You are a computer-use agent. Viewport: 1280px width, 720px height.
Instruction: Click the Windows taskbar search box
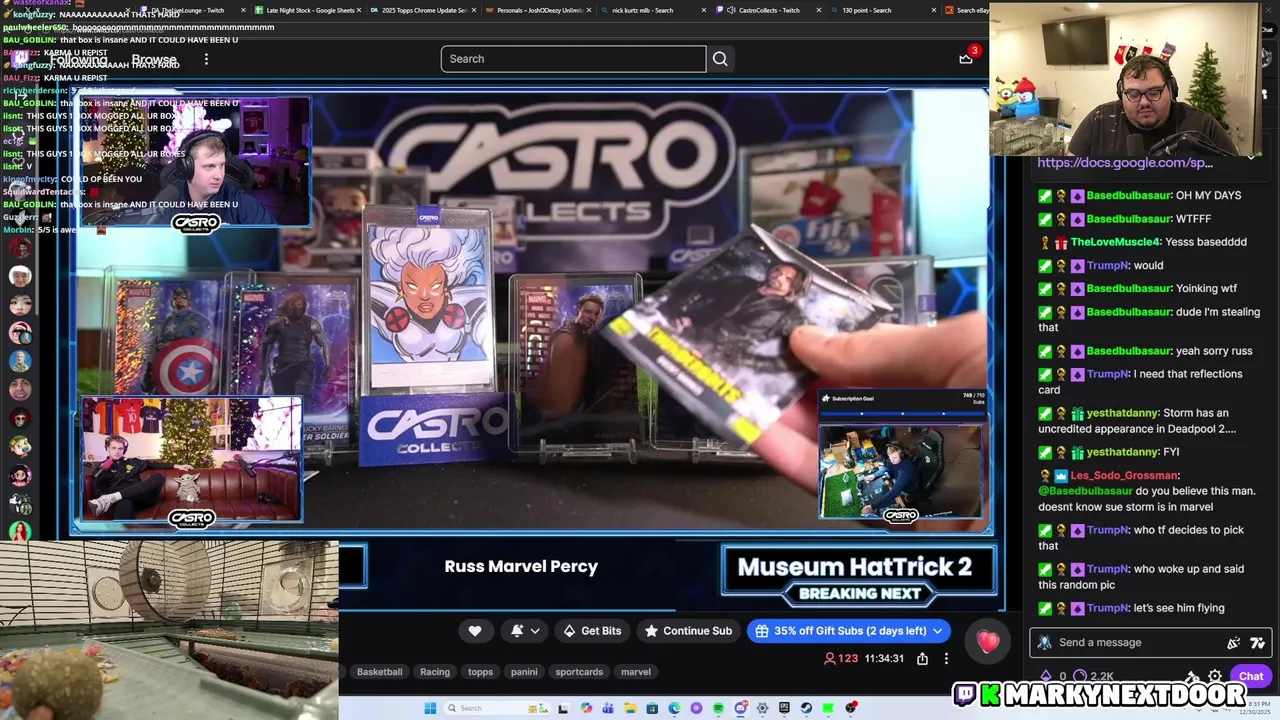(497, 708)
